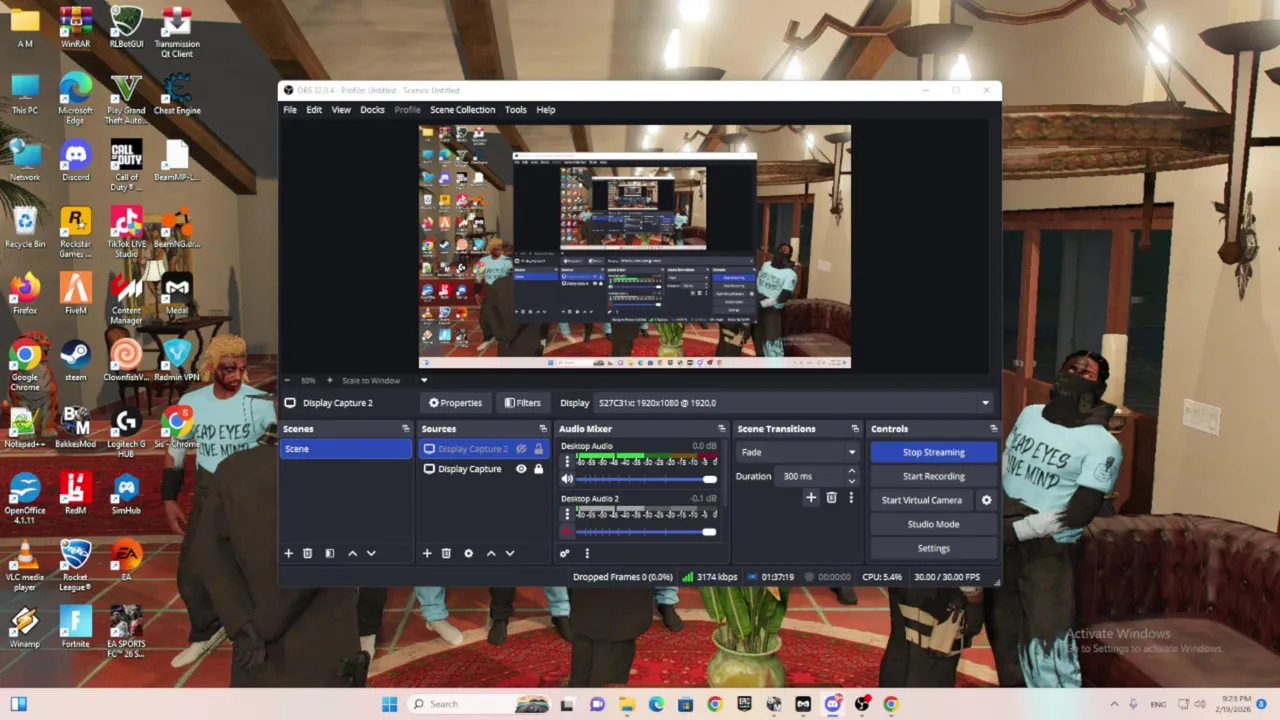Open Scene Collection menu
Viewport: 1280px width, 720px height.
[462, 110]
